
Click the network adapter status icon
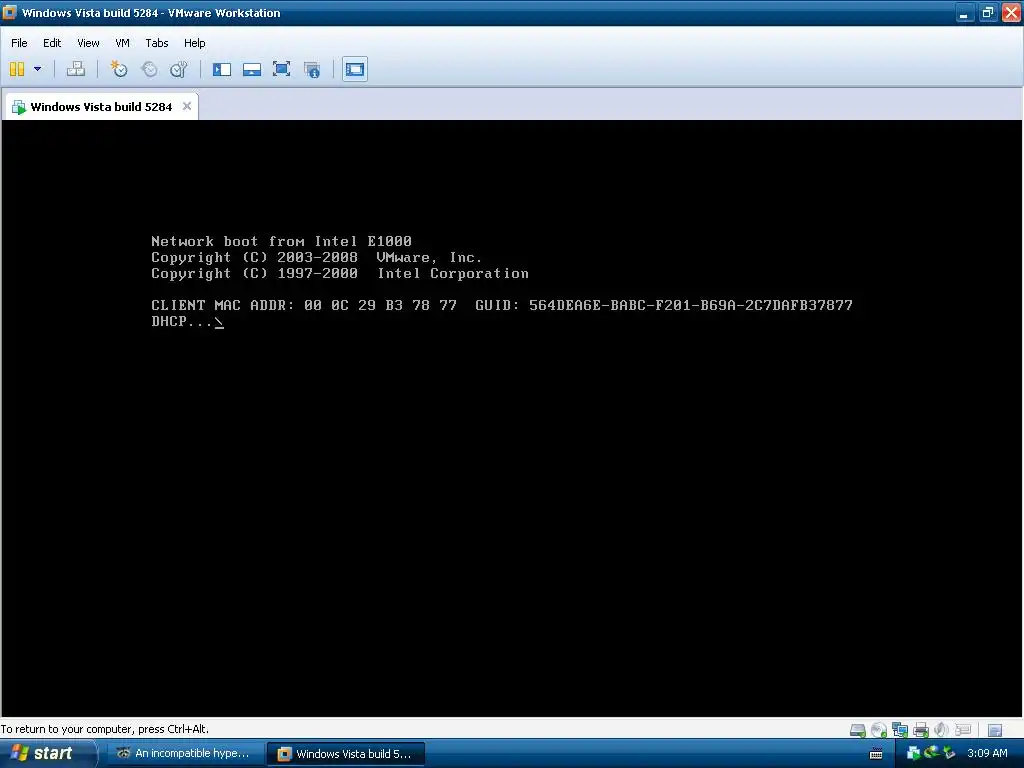900,730
